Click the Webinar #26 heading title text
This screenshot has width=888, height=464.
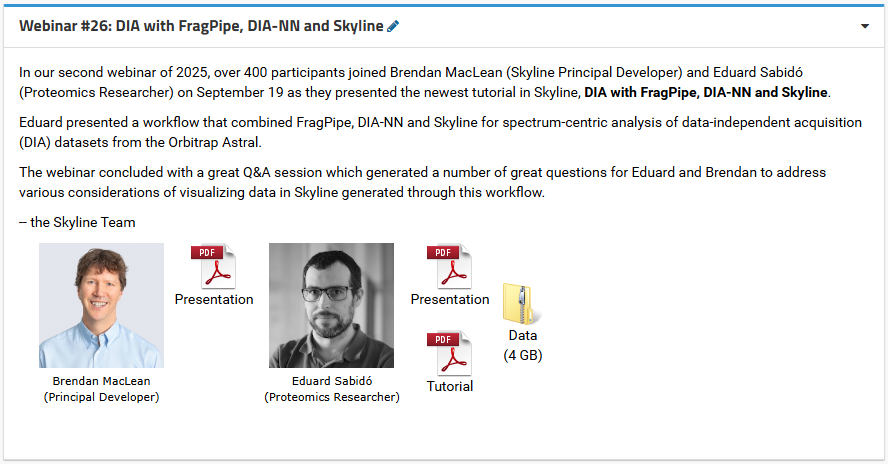[201, 26]
